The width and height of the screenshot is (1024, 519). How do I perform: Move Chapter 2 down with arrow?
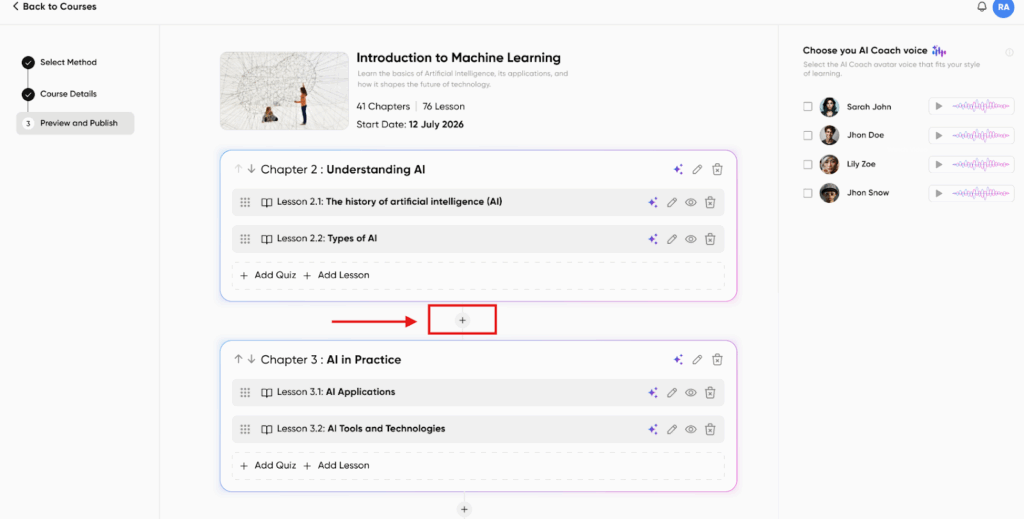point(251,170)
